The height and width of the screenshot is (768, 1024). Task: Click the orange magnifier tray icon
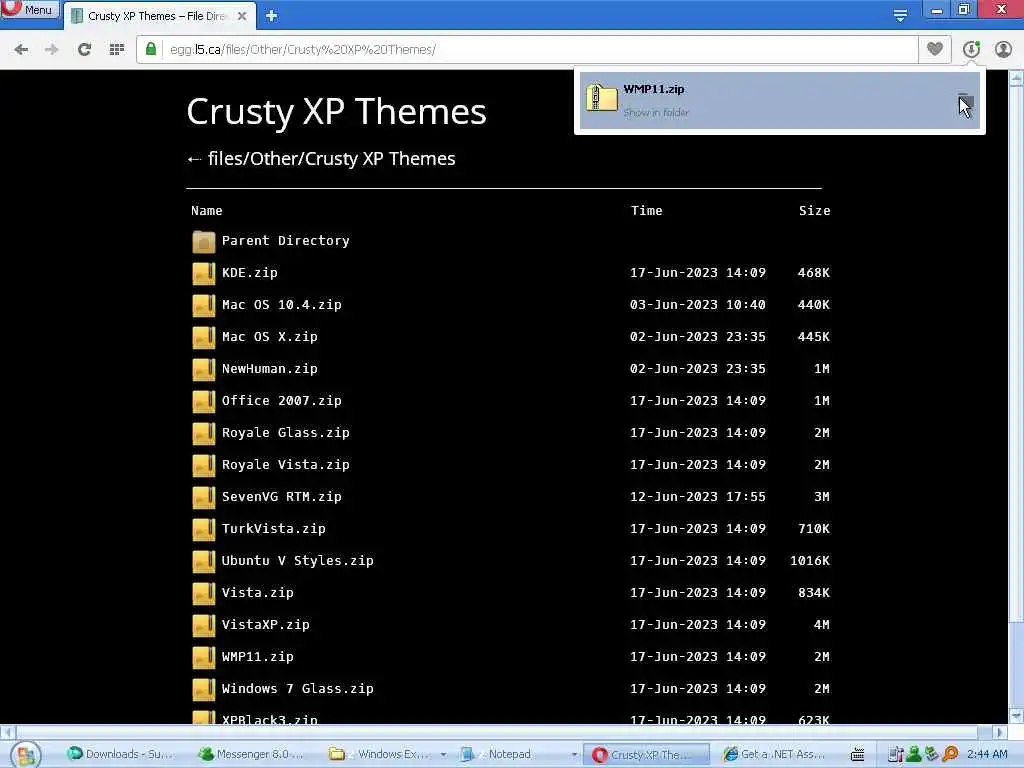pos(950,754)
